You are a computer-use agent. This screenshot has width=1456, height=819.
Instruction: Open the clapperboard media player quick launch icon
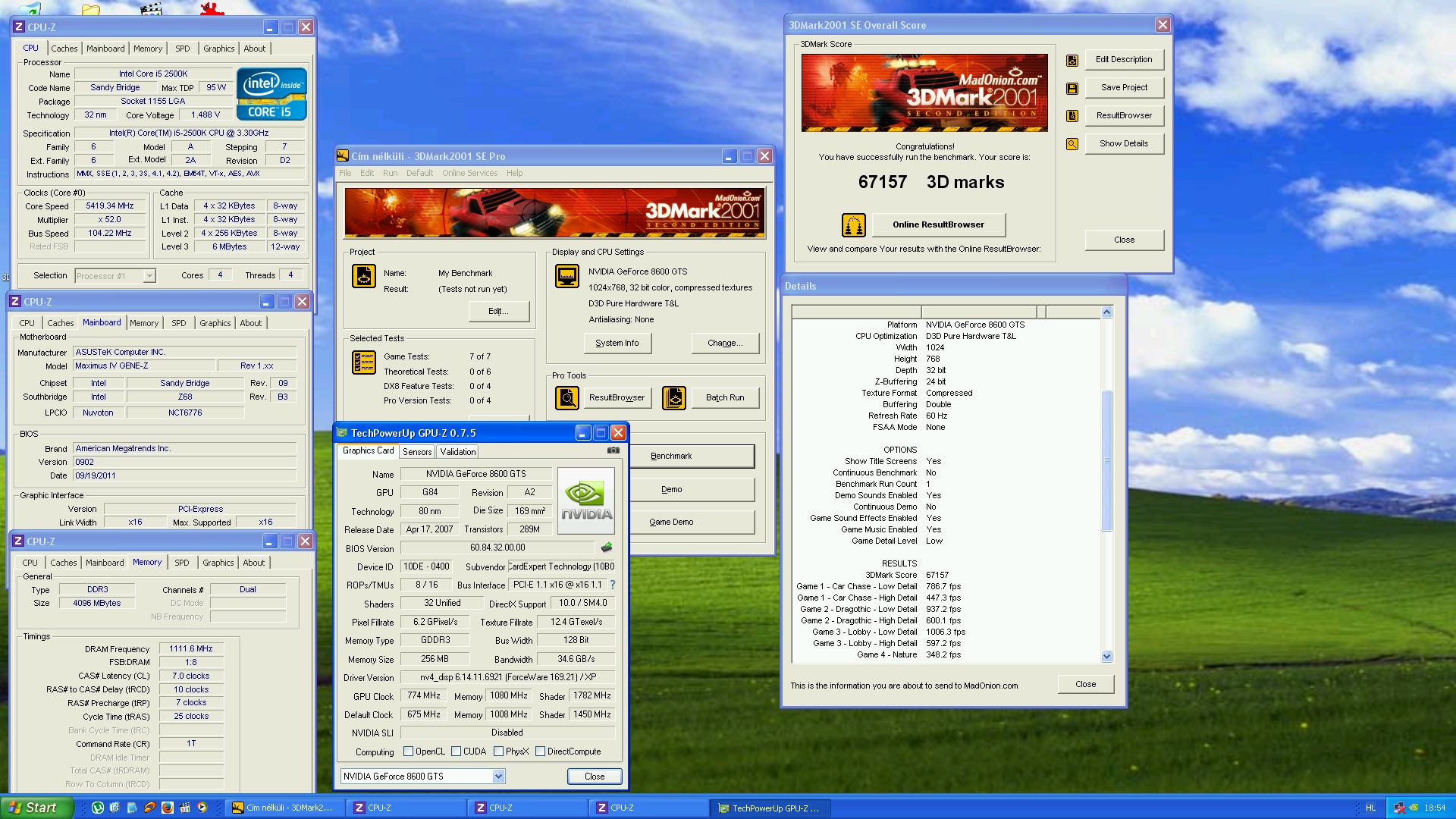click(x=184, y=808)
